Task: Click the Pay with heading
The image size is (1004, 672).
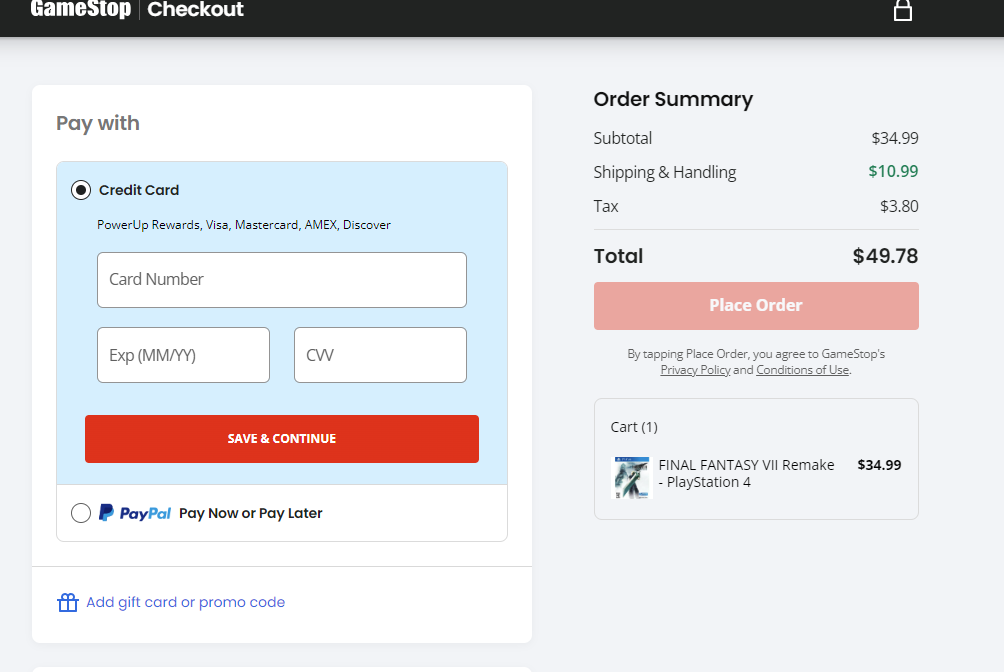Action: (97, 124)
